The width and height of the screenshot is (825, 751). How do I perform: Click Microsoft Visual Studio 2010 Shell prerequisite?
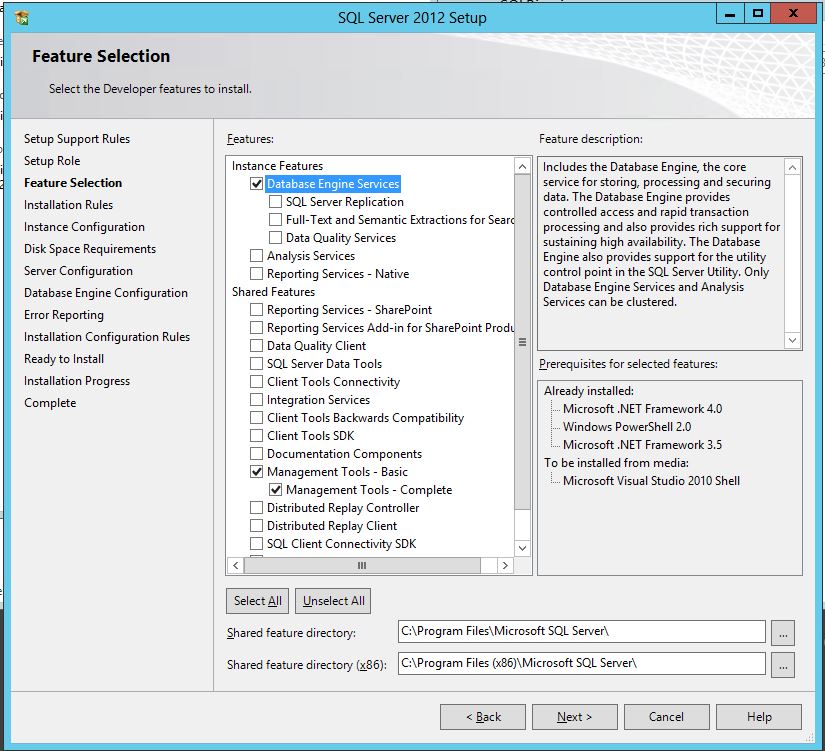click(x=651, y=480)
